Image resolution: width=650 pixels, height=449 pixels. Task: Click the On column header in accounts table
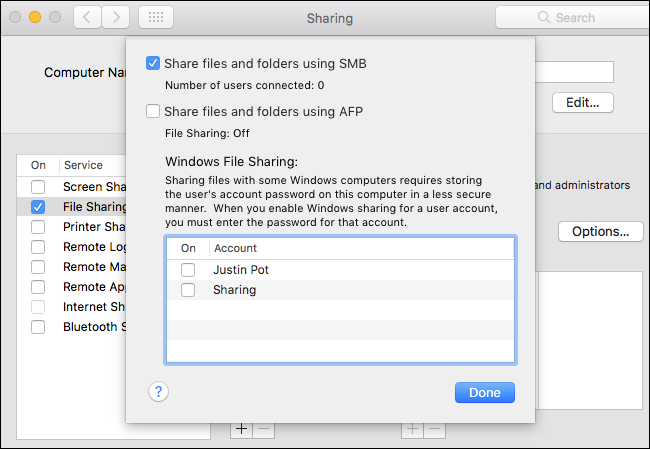point(188,248)
